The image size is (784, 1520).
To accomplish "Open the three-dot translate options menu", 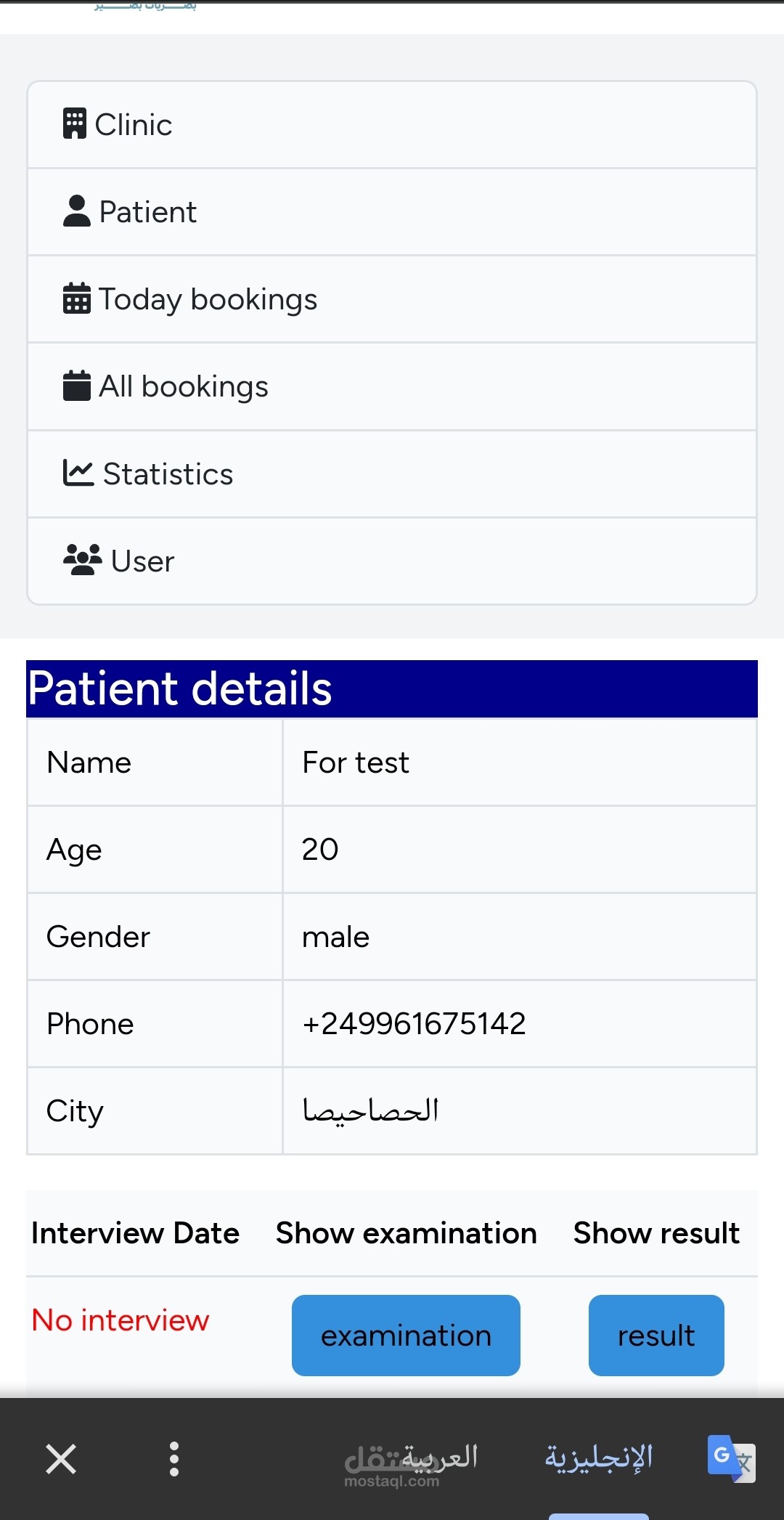I will pos(174,1459).
